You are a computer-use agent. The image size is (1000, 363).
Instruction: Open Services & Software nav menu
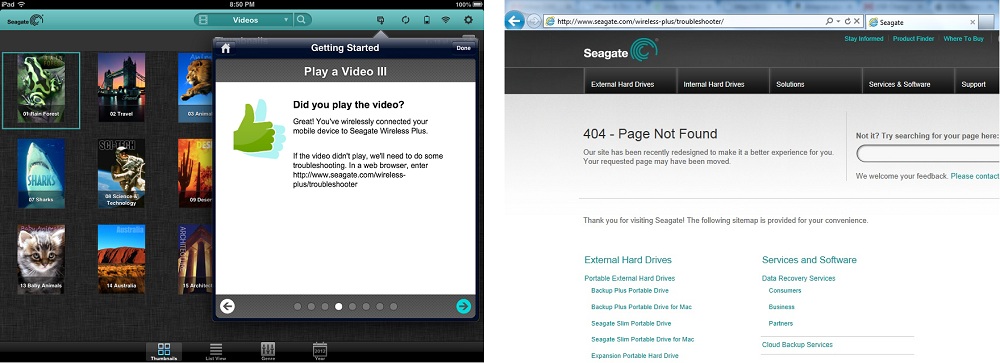(x=899, y=84)
